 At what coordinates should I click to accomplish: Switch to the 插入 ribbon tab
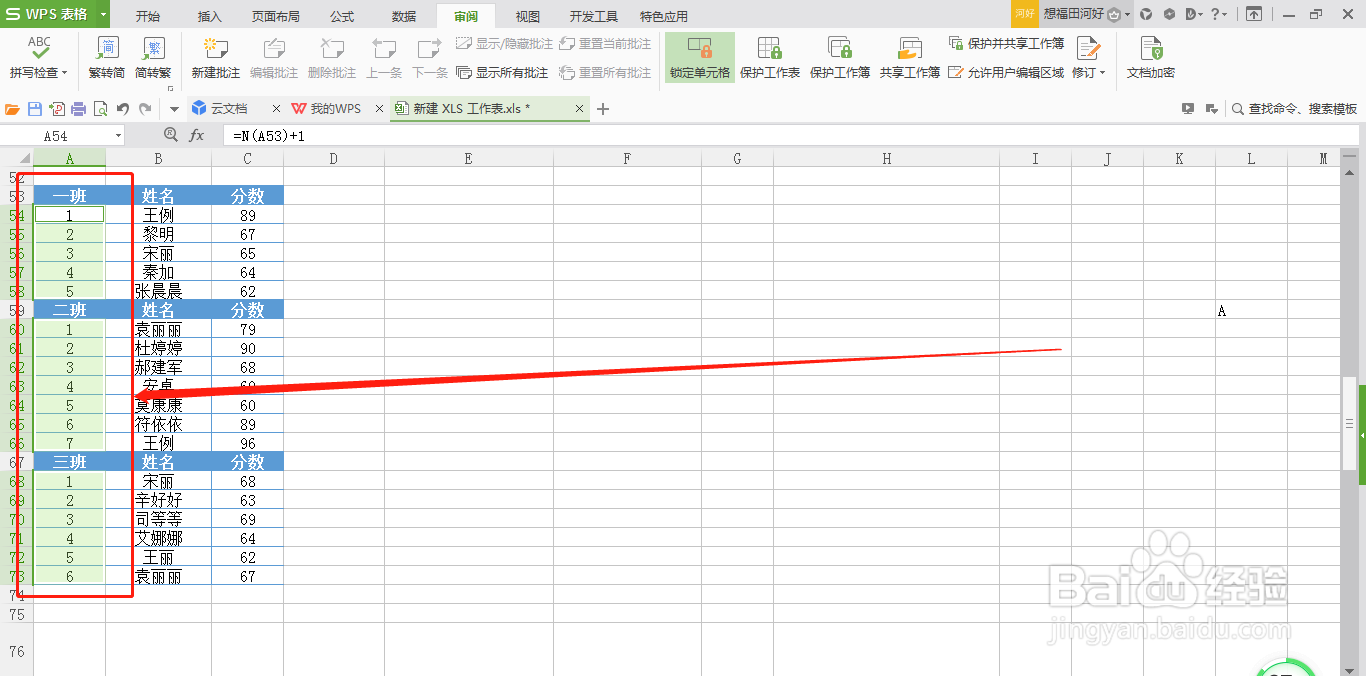coord(209,16)
